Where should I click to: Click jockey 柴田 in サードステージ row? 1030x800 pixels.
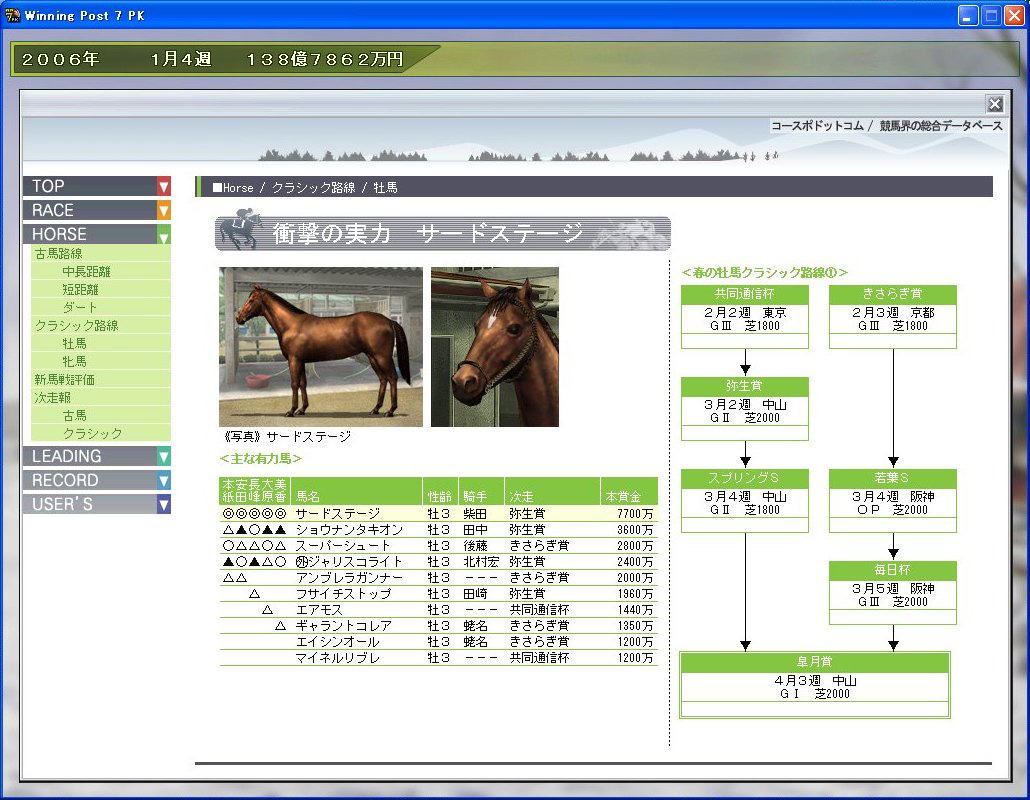475,514
